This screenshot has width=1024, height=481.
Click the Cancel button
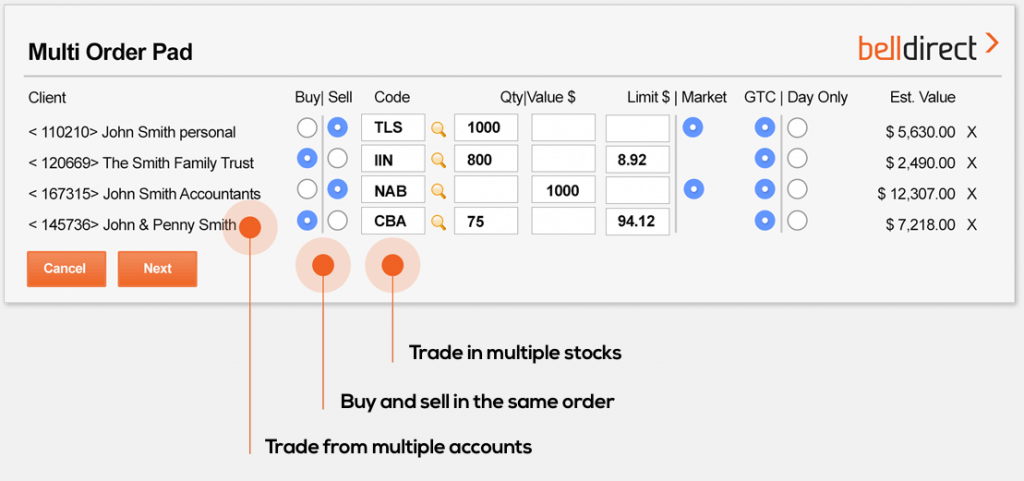point(65,268)
